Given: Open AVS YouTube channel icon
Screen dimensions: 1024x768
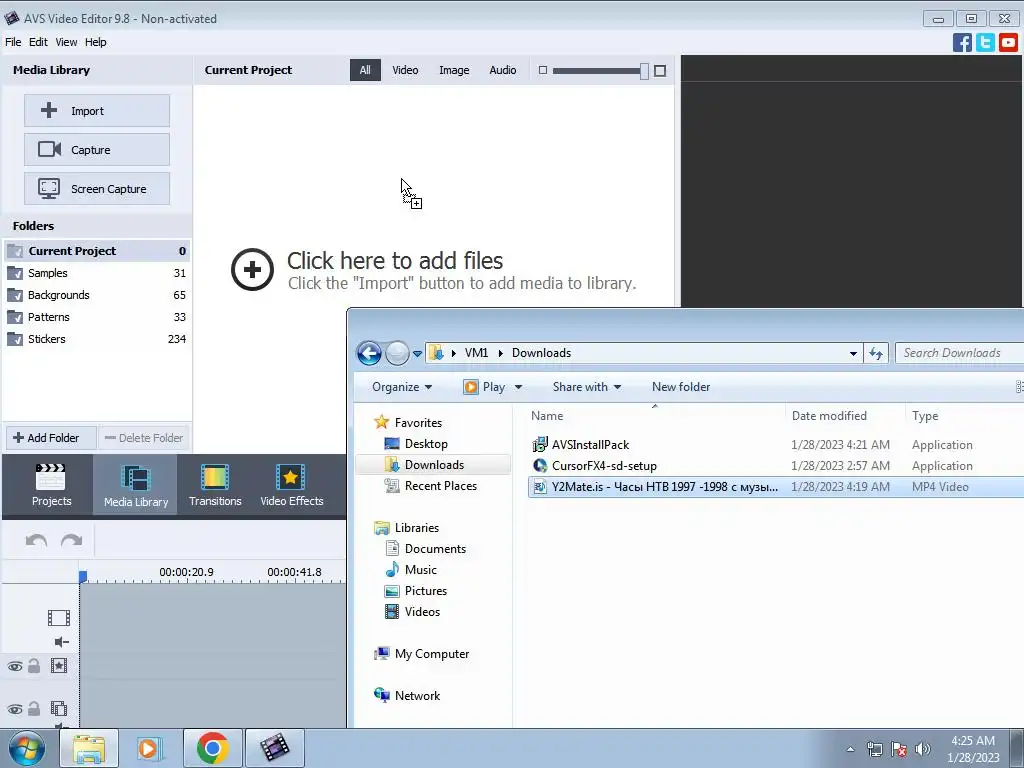Looking at the screenshot, I should pos(1008,42).
